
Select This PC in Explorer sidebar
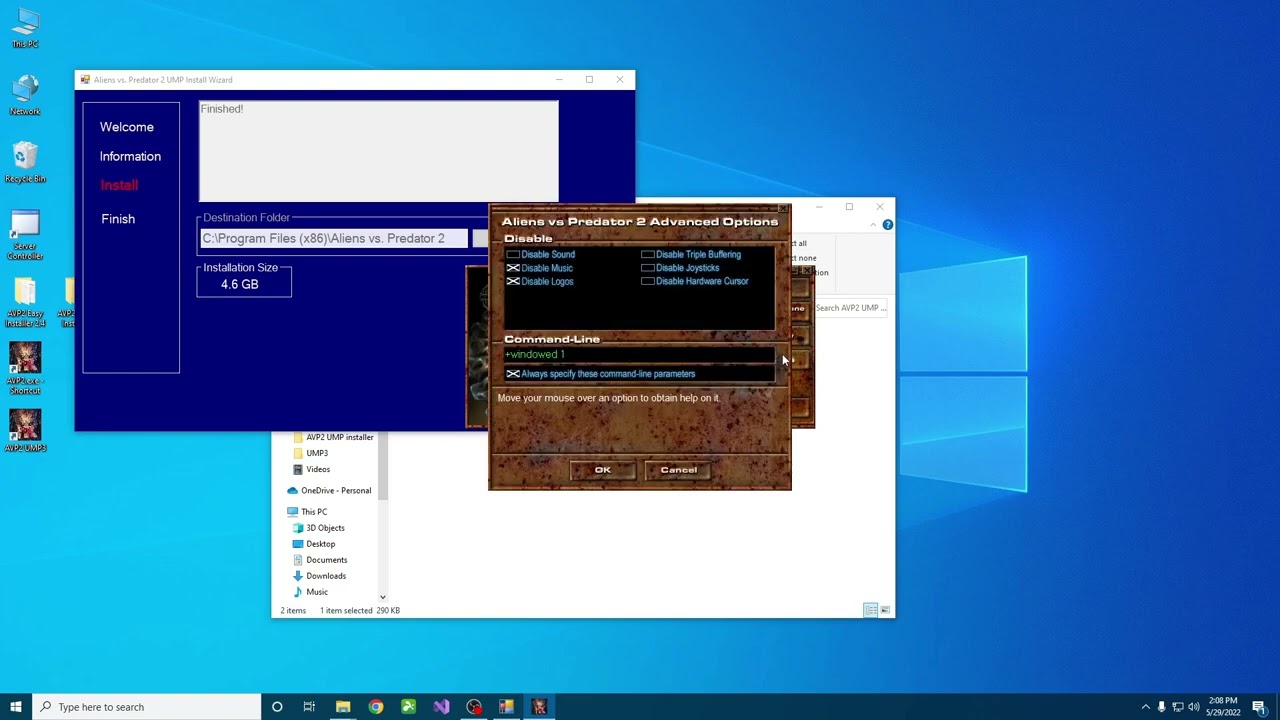[307, 512]
